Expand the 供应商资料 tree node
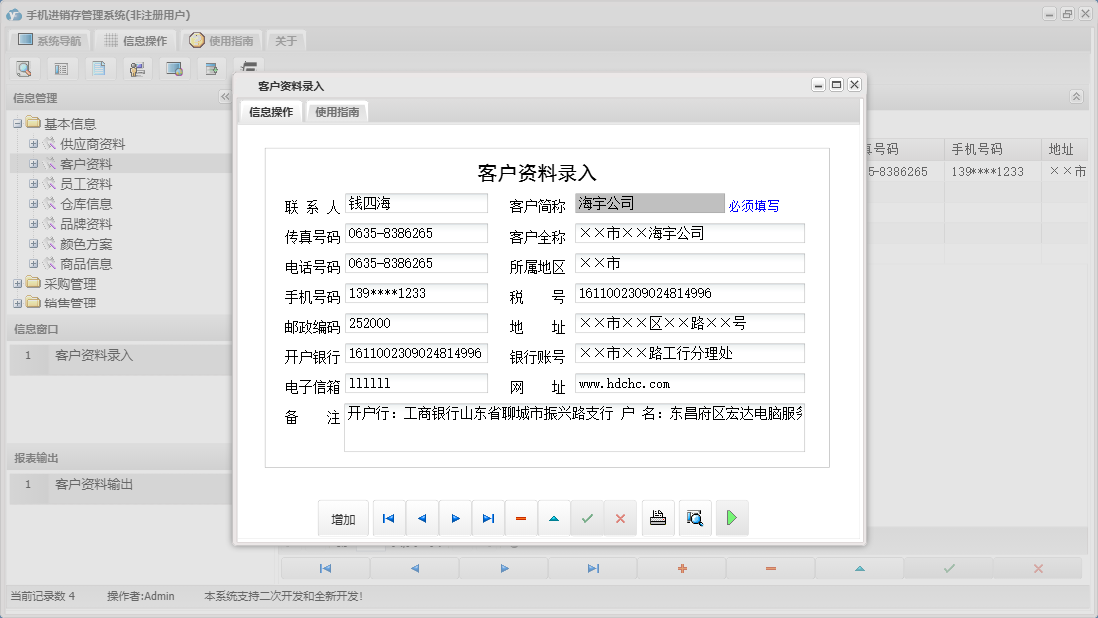The width and height of the screenshot is (1098, 618). pyautogui.click(x=33, y=143)
